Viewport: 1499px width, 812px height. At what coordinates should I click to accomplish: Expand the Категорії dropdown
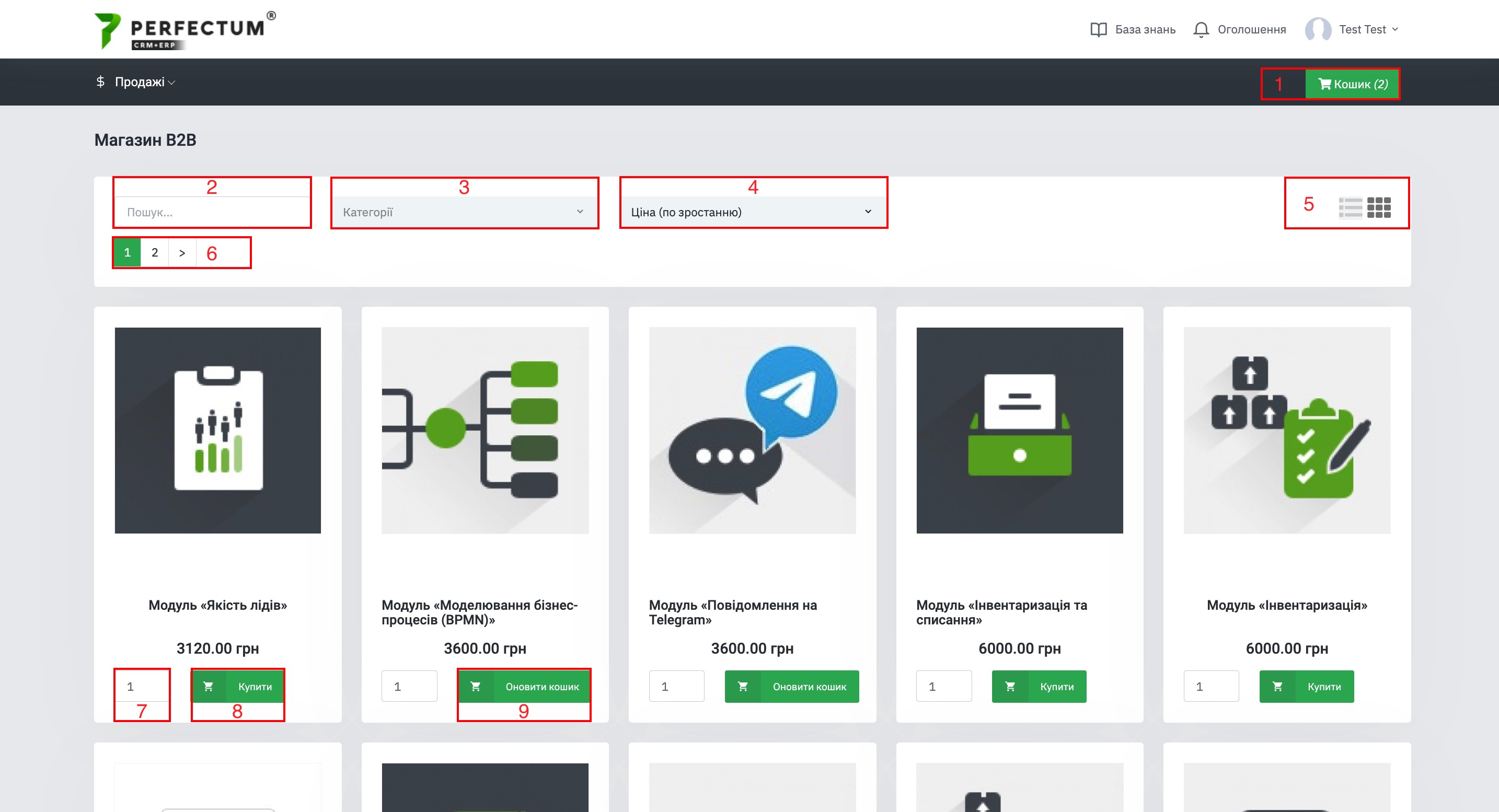point(464,212)
